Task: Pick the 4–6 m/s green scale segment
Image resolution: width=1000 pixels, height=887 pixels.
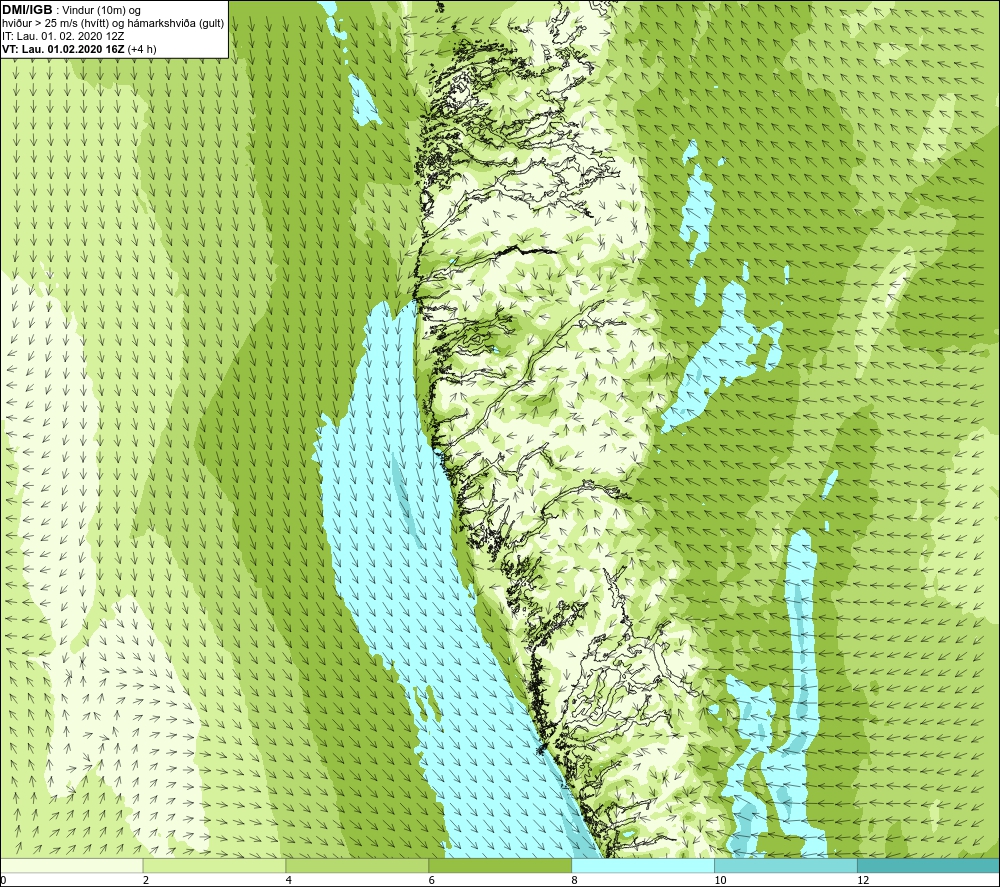Action: pos(357,866)
